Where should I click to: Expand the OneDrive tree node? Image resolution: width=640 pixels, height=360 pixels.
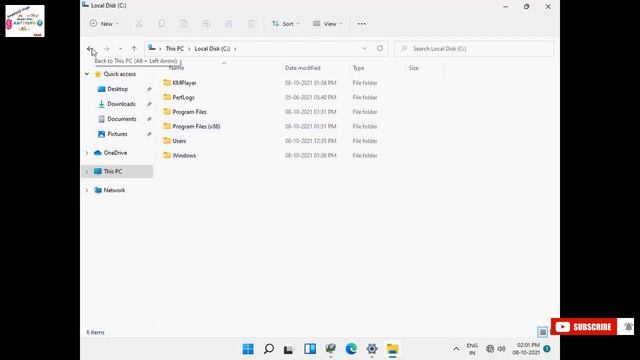(87, 153)
